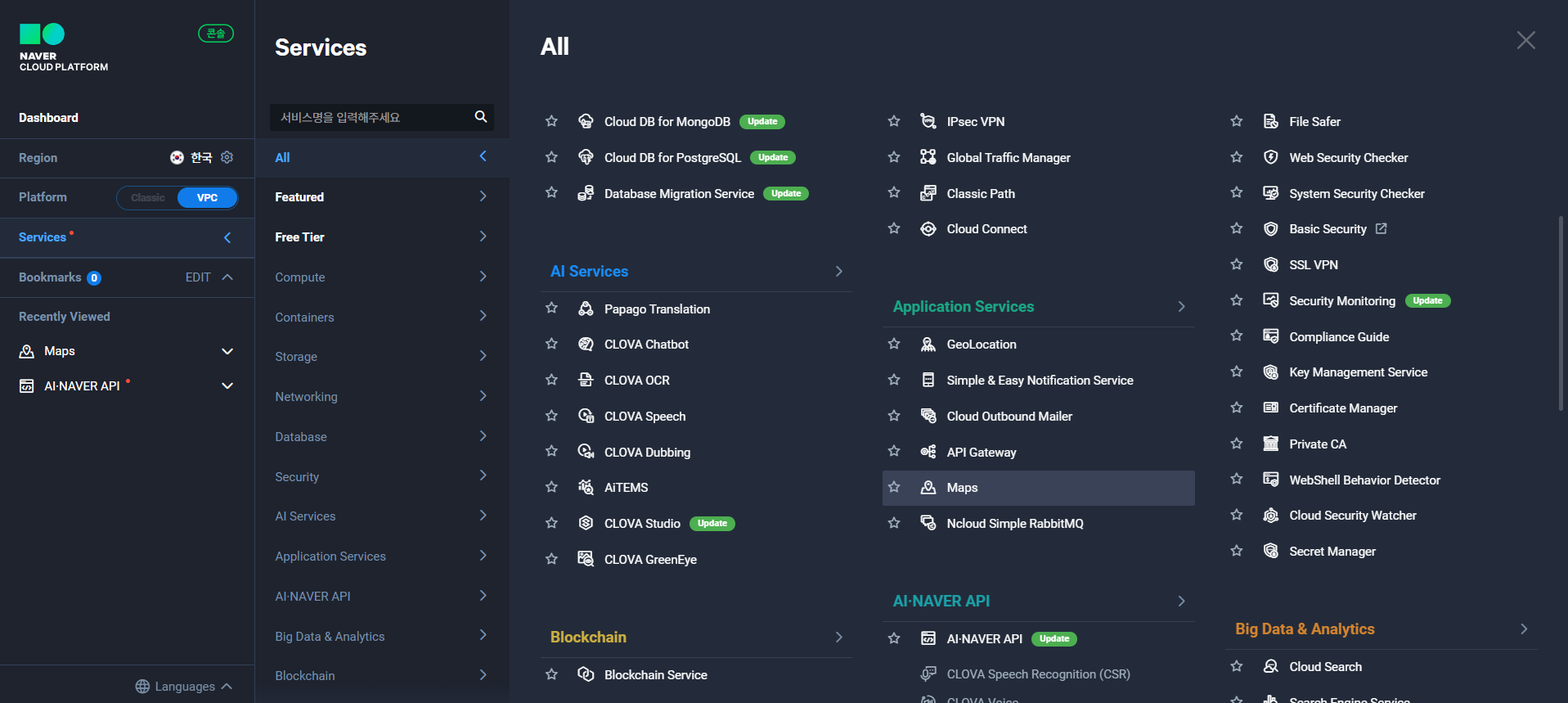Star the Key Management Service

coord(1237,372)
